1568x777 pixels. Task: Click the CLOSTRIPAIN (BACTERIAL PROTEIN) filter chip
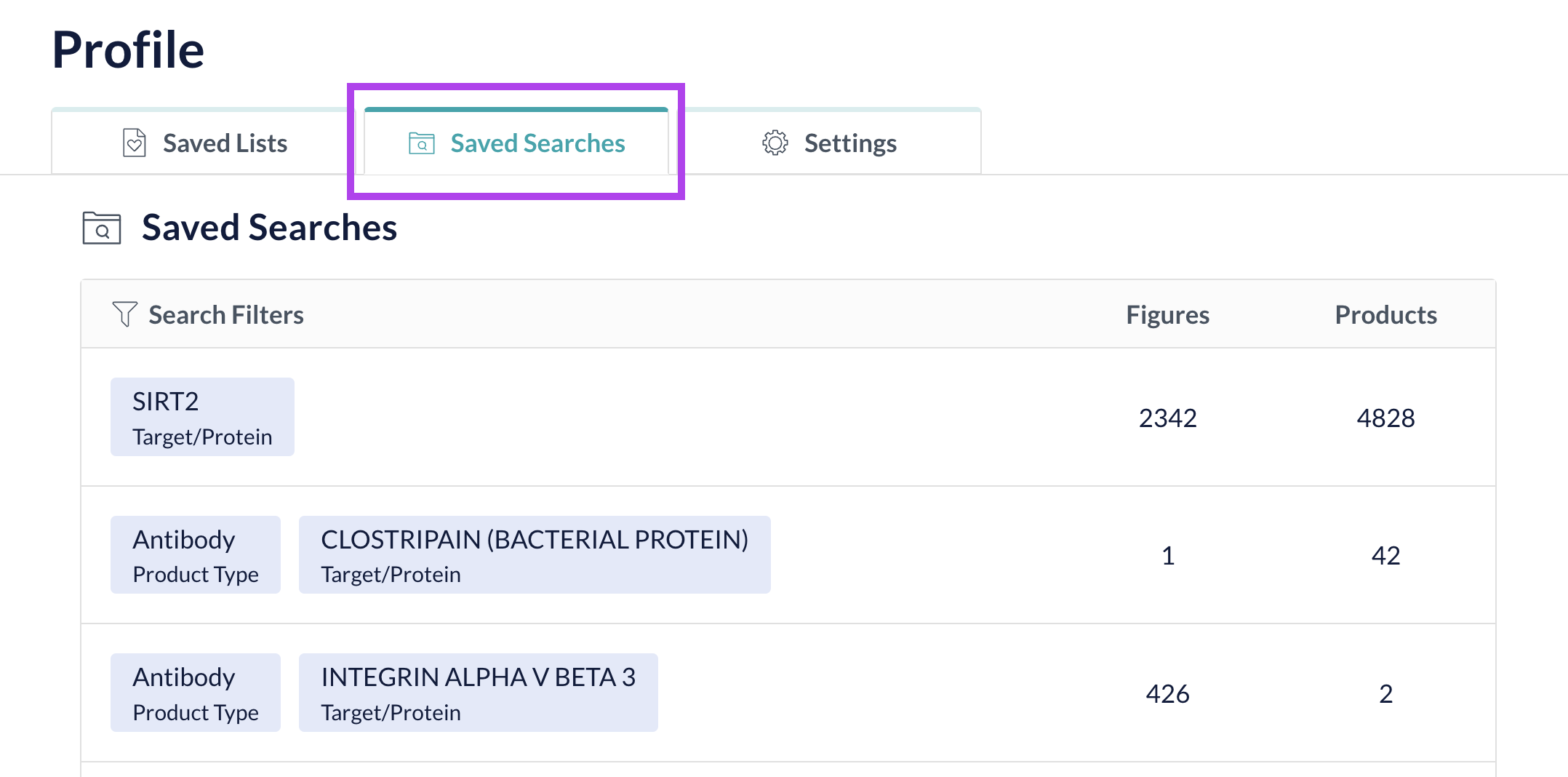click(535, 555)
